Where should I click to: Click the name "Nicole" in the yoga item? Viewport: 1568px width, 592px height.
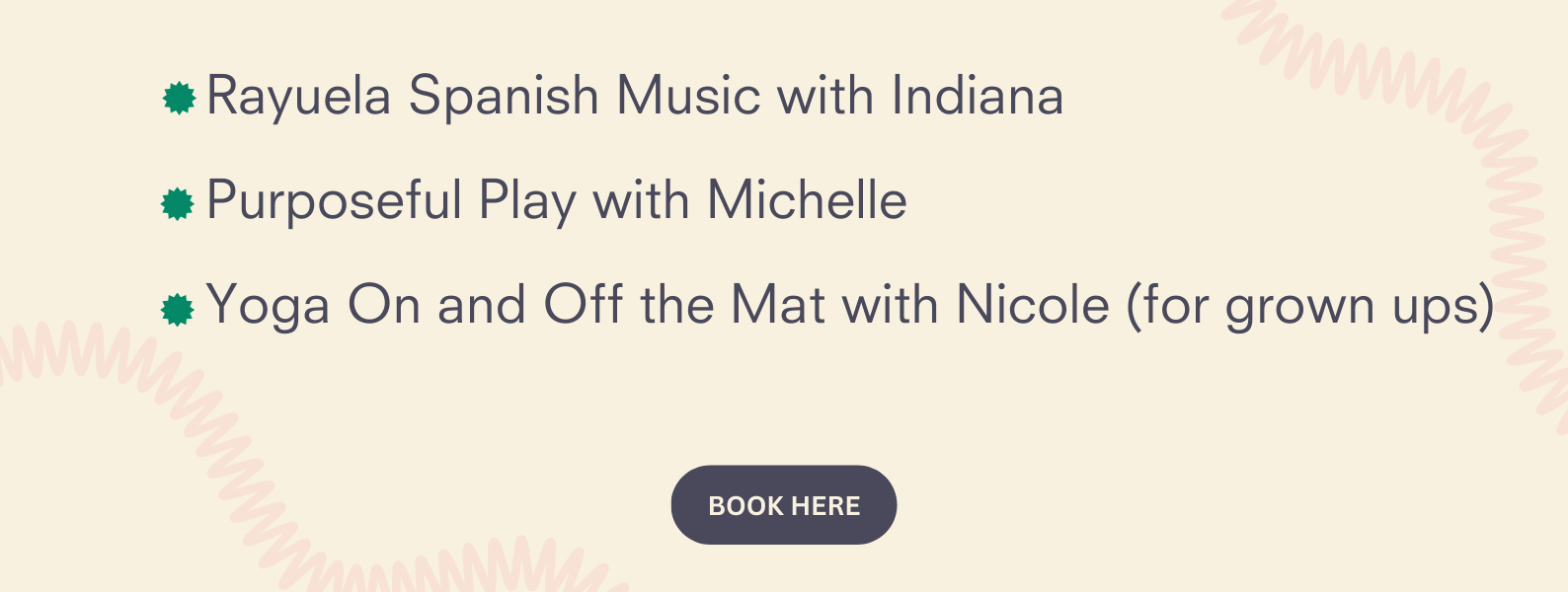click(x=1033, y=304)
